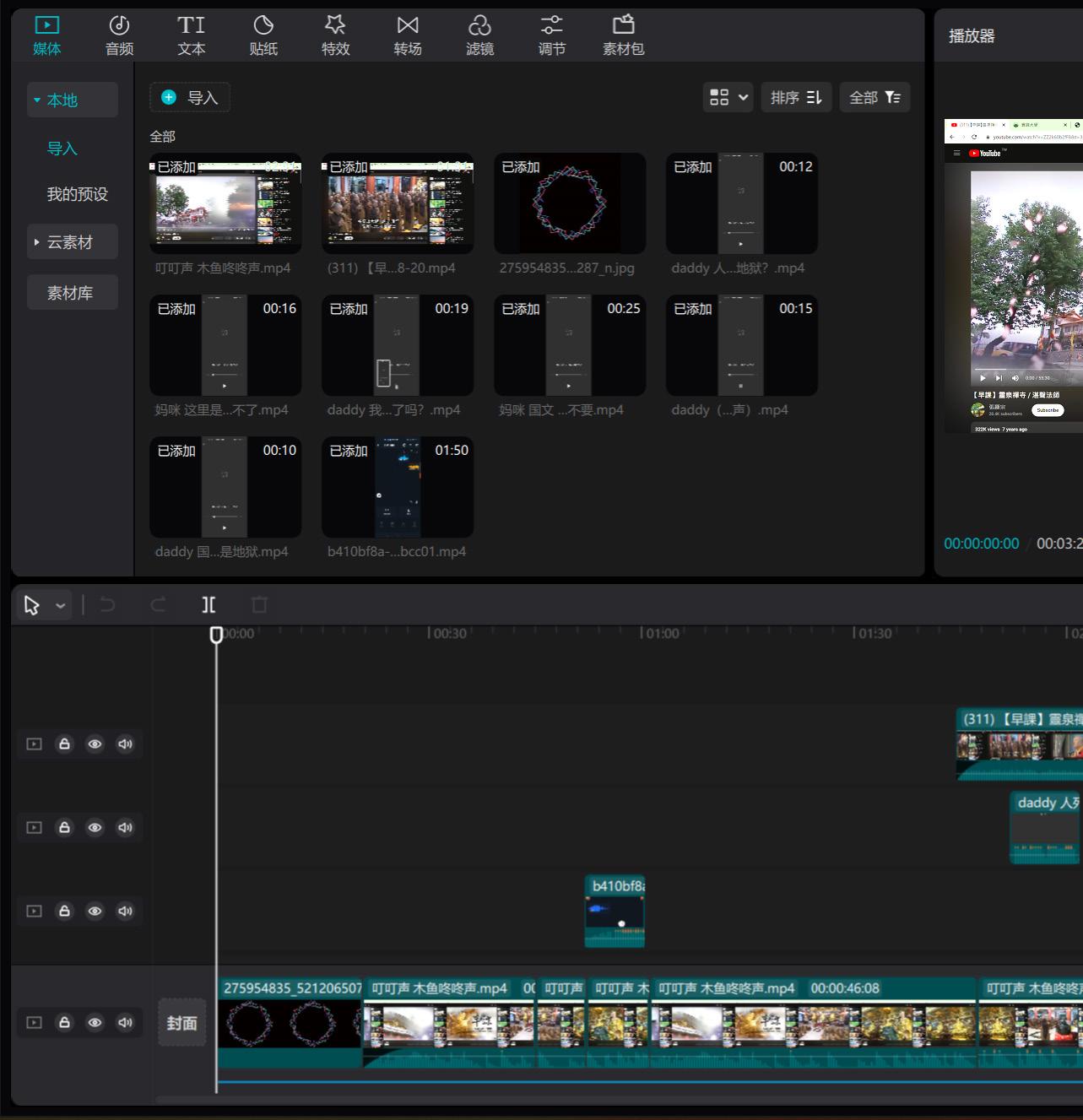
Task: Lock the main track beside 封面
Action: [64, 1022]
